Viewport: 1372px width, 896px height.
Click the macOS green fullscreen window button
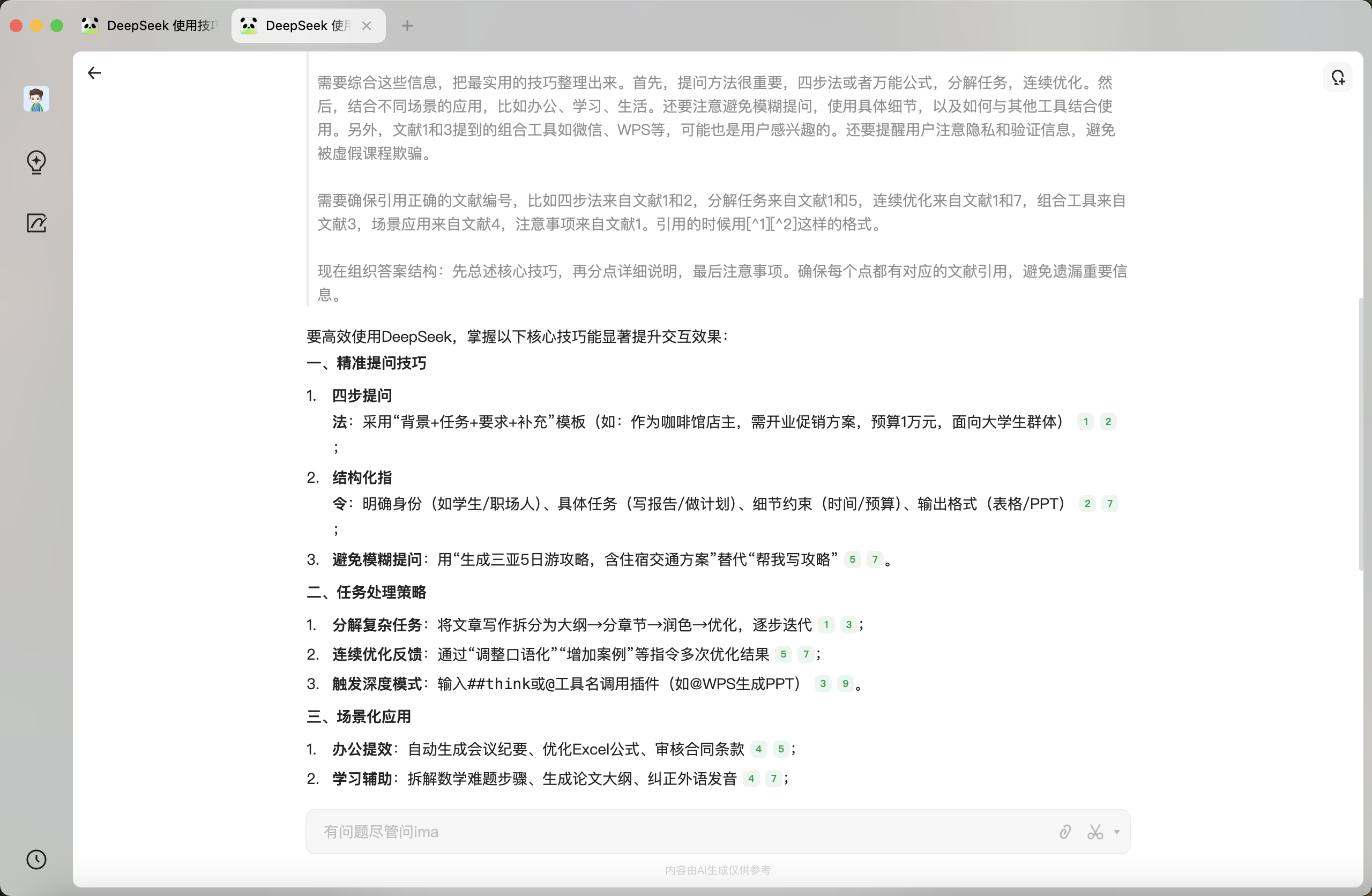[x=56, y=25]
